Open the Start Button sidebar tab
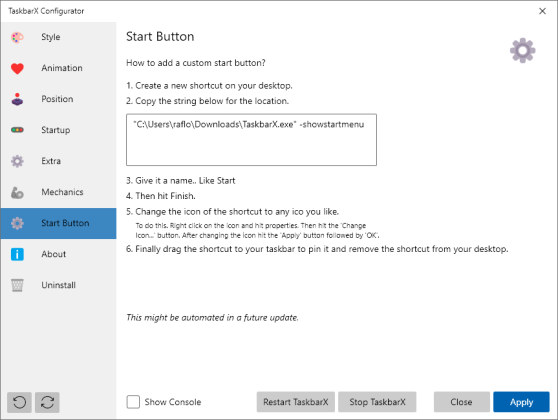This screenshot has width=558, height=420. pyautogui.click(x=58, y=223)
